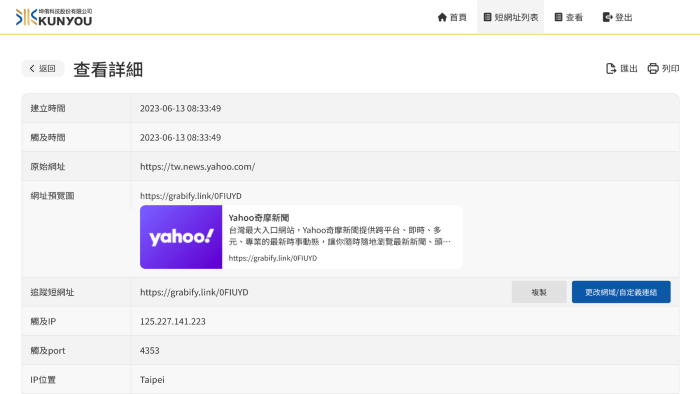The width and height of the screenshot is (700, 394).
Task: Click the 網址預覽圖 row label
Action: (x=52, y=196)
